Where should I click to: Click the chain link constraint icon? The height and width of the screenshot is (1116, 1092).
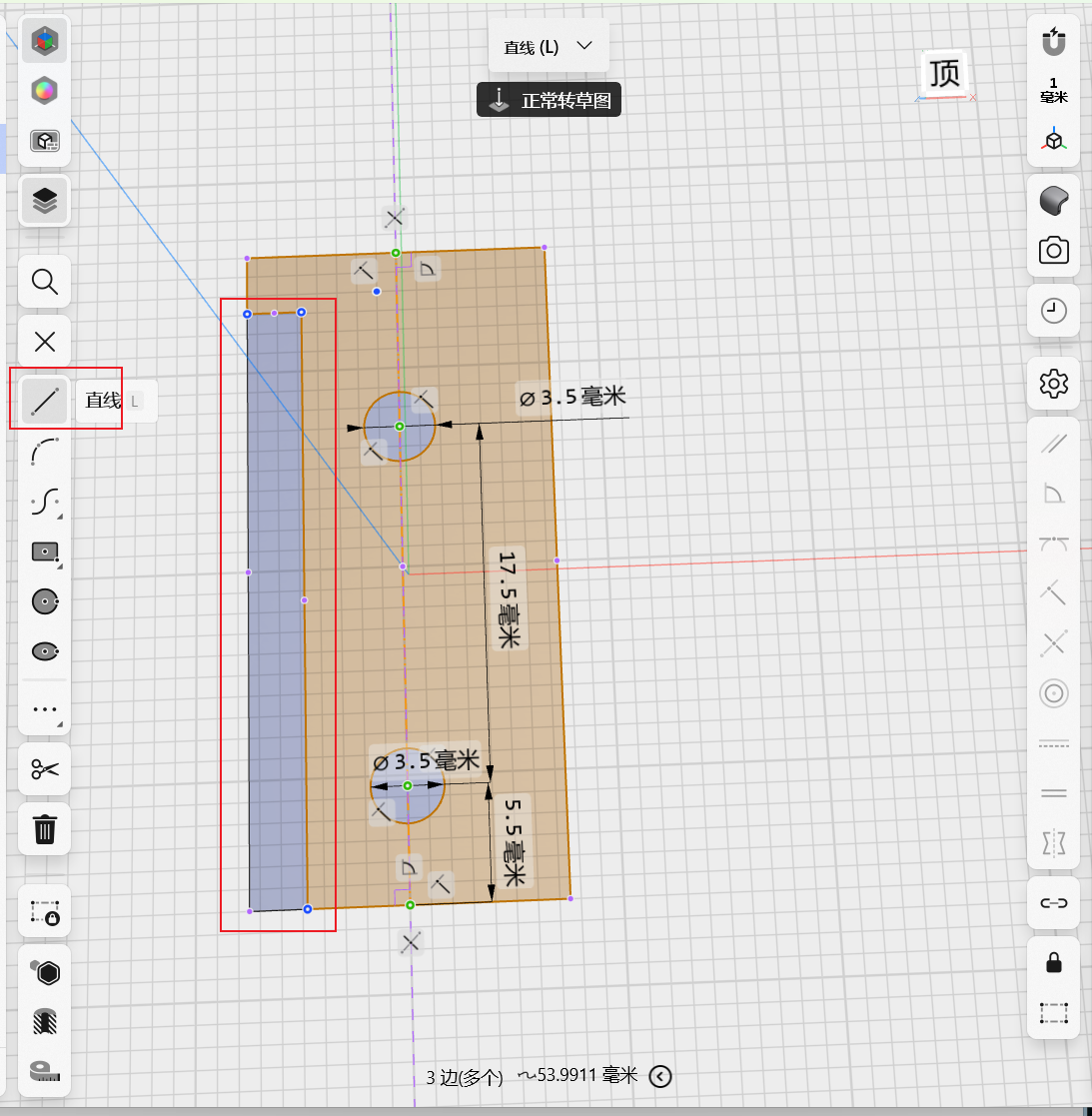pos(1054,903)
